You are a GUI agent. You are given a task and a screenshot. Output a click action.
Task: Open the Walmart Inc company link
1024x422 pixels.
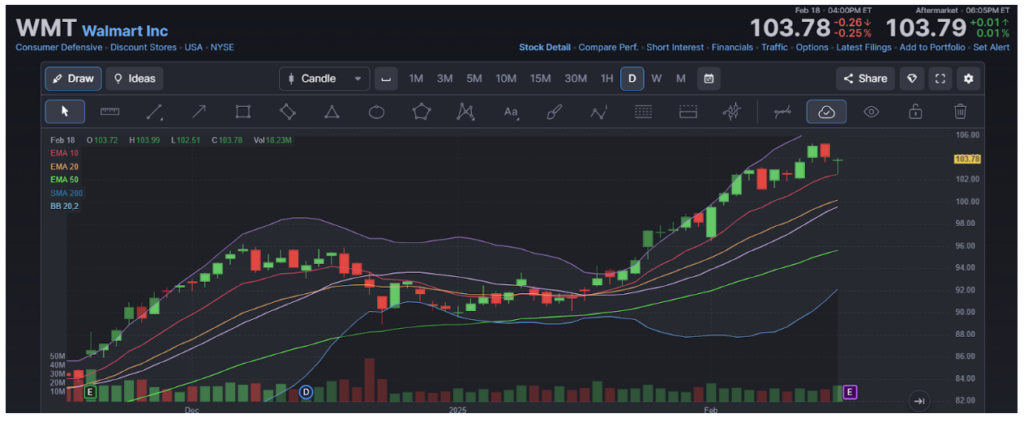click(x=125, y=31)
